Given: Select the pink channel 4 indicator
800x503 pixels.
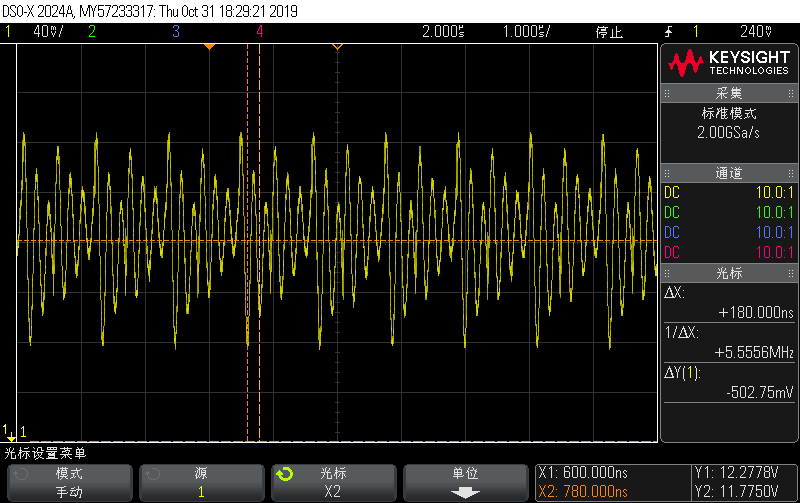Looking at the screenshot, I should pyautogui.click(x=260, y=32).
